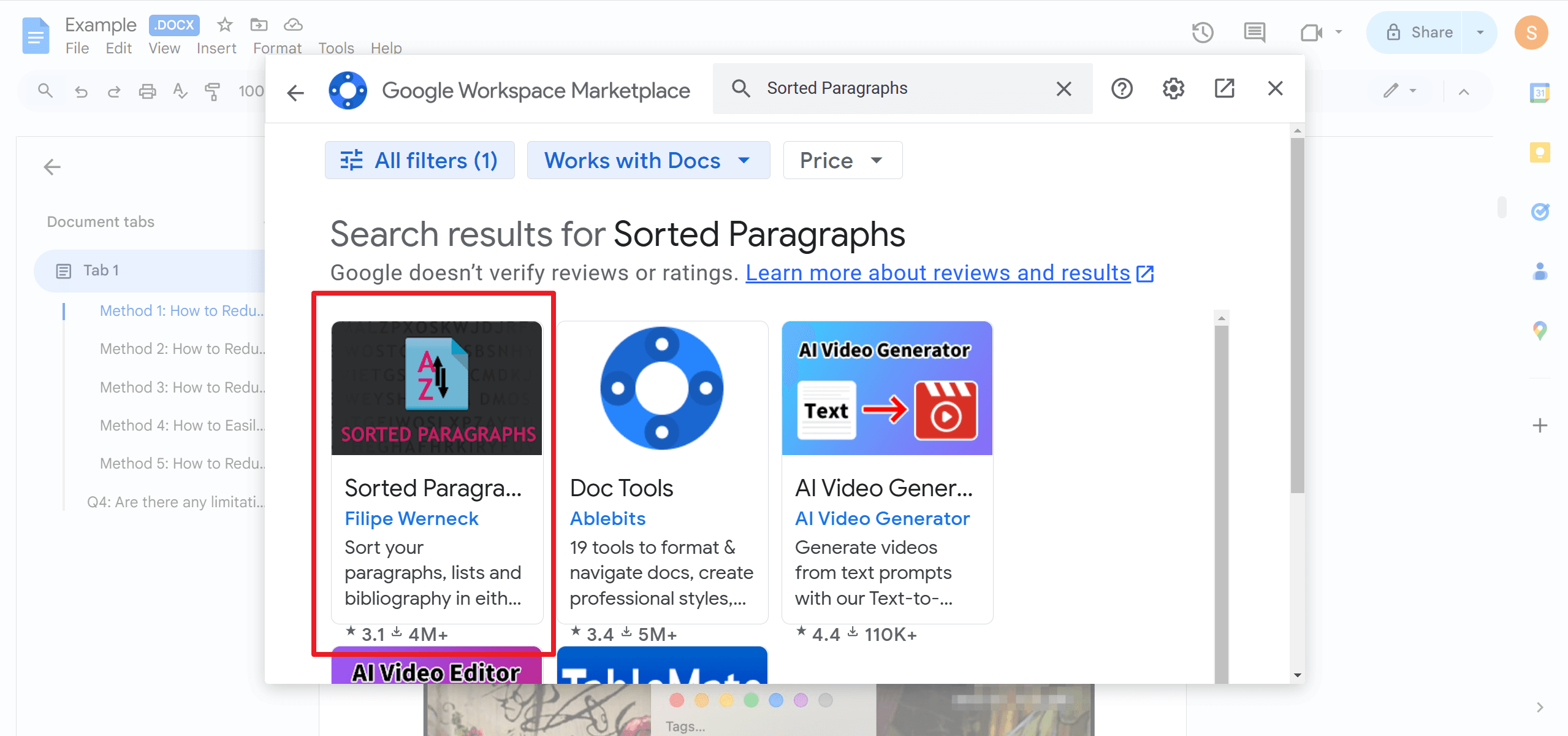This screenshot has width=1568, height=736.
Task: Open Contacts side panel
Action: (x=1540, y=271)
